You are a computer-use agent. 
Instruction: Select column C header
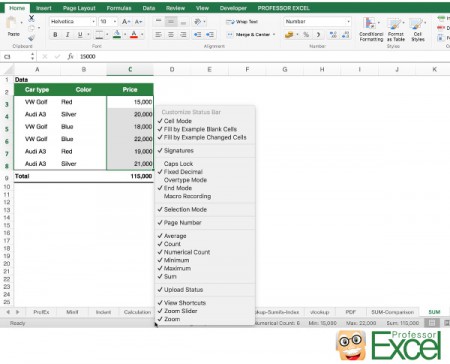[130, 69]
